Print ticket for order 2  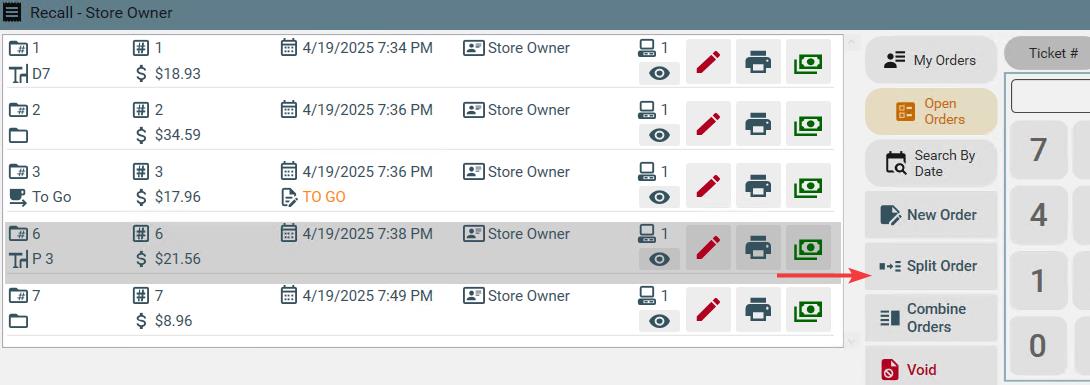[758, 124]
